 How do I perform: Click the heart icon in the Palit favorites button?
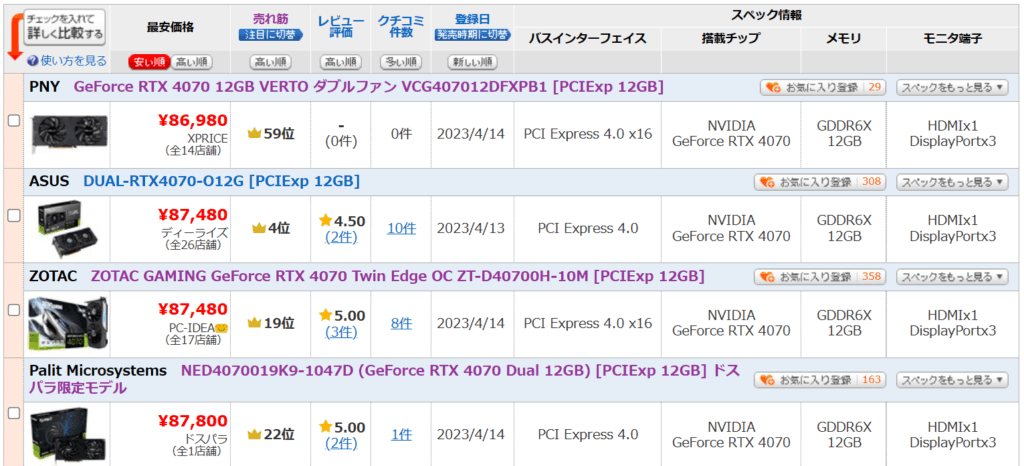point(769,379)
